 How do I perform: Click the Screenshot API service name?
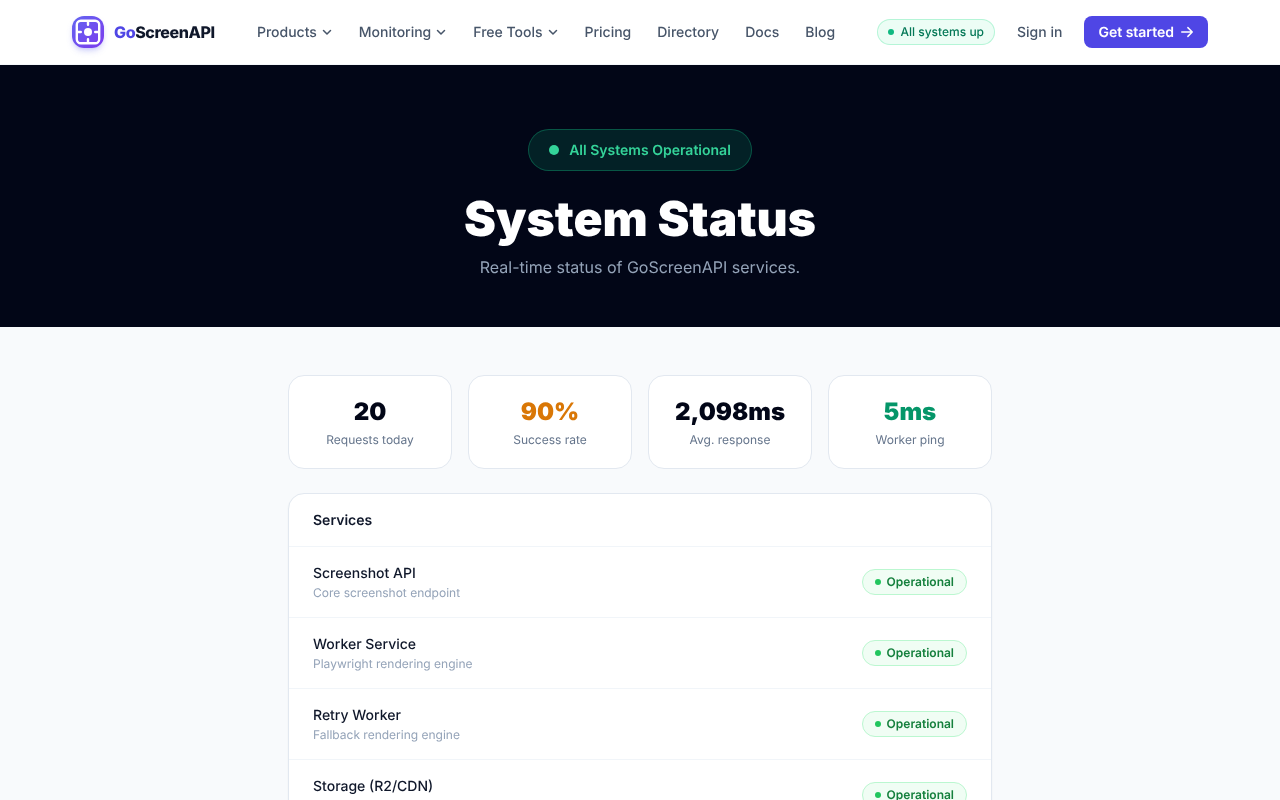pyautogui.click(x=364, y=573)
